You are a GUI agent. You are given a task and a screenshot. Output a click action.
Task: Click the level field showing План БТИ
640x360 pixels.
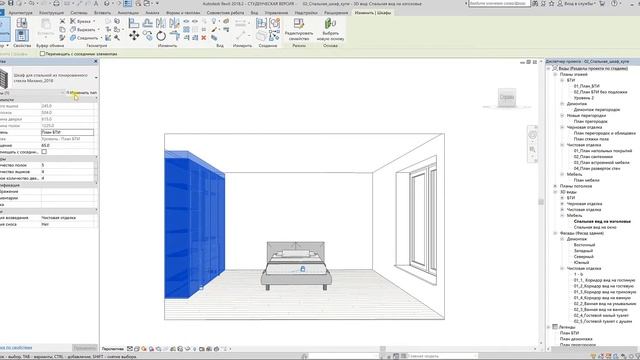click(x=67, y=132)
